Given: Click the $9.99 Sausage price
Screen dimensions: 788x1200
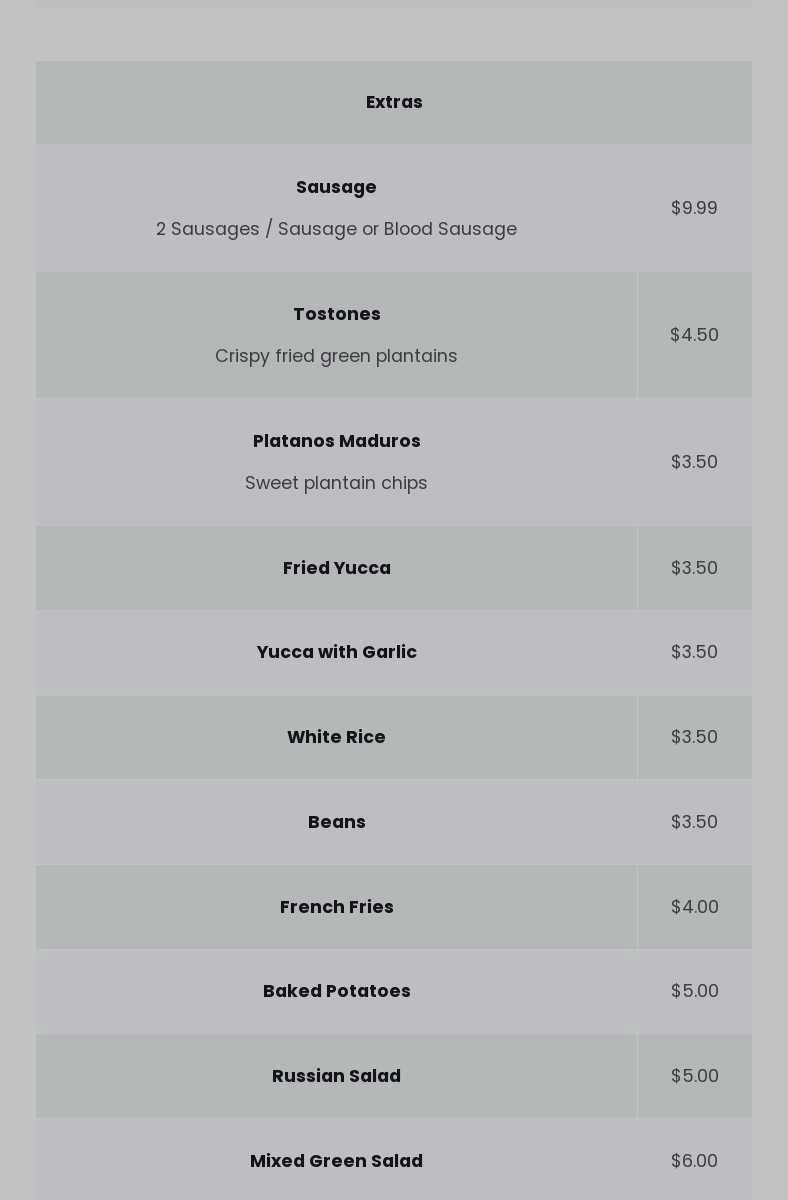Looking at the screenshot, I should coord(694,208).
